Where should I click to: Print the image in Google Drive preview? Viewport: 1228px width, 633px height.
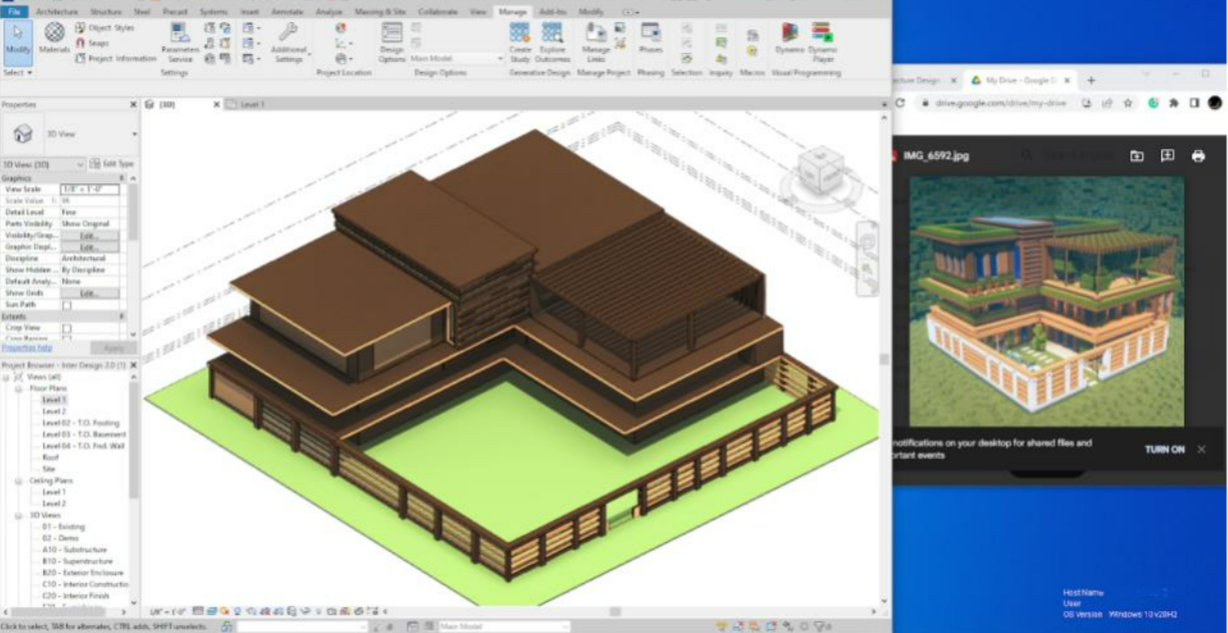tap(1198, 156)
